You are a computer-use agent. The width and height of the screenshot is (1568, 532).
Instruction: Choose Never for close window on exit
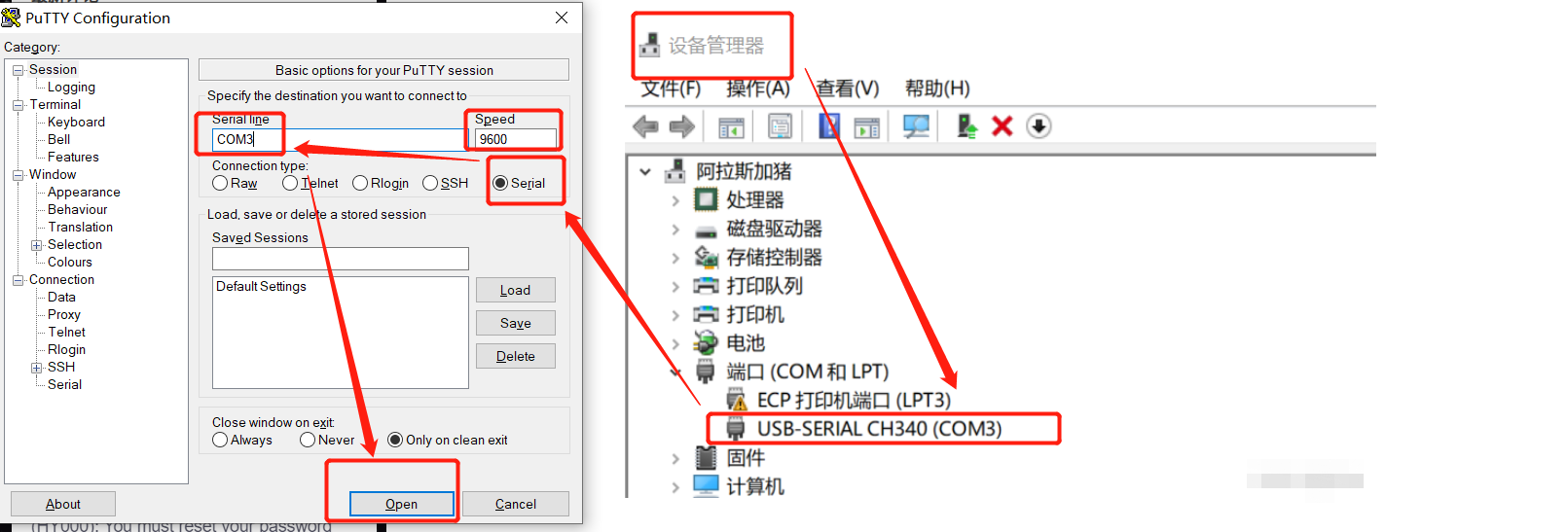point(308,440)
